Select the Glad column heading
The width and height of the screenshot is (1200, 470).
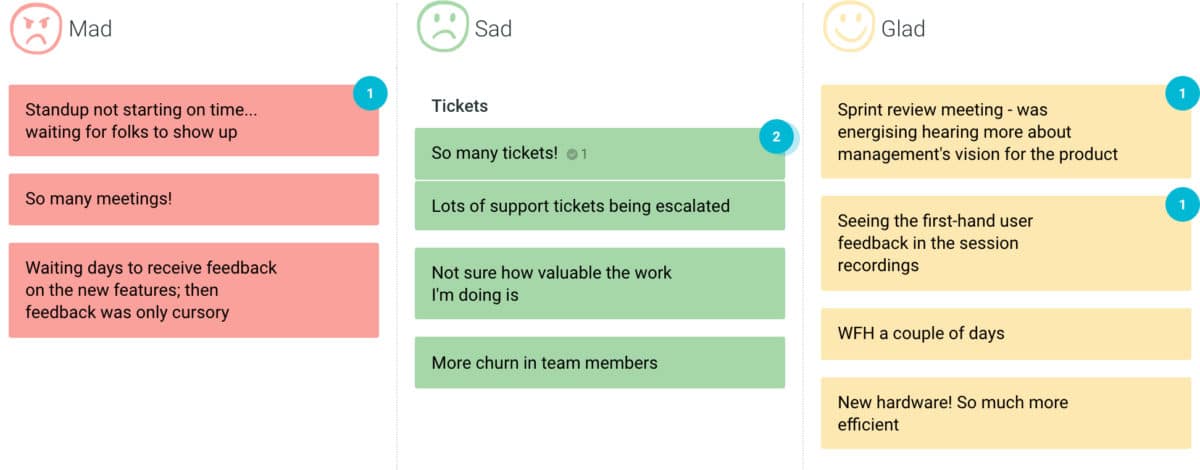coord(902,29)
